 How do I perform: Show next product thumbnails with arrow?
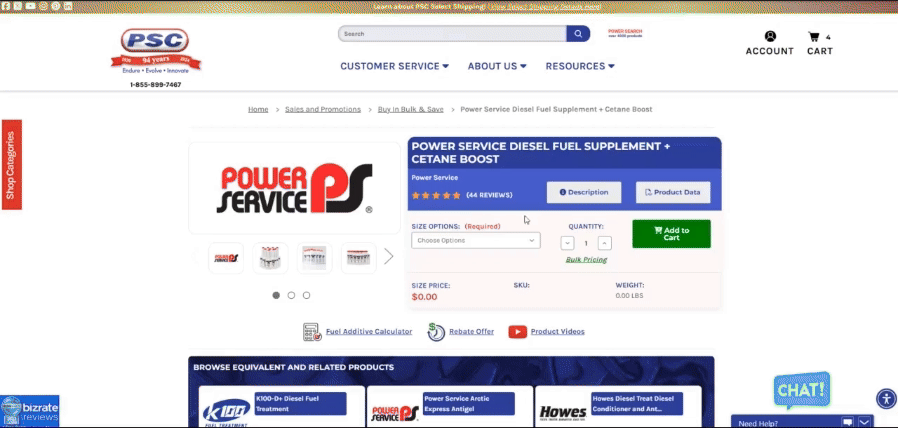tap(389, 256)
